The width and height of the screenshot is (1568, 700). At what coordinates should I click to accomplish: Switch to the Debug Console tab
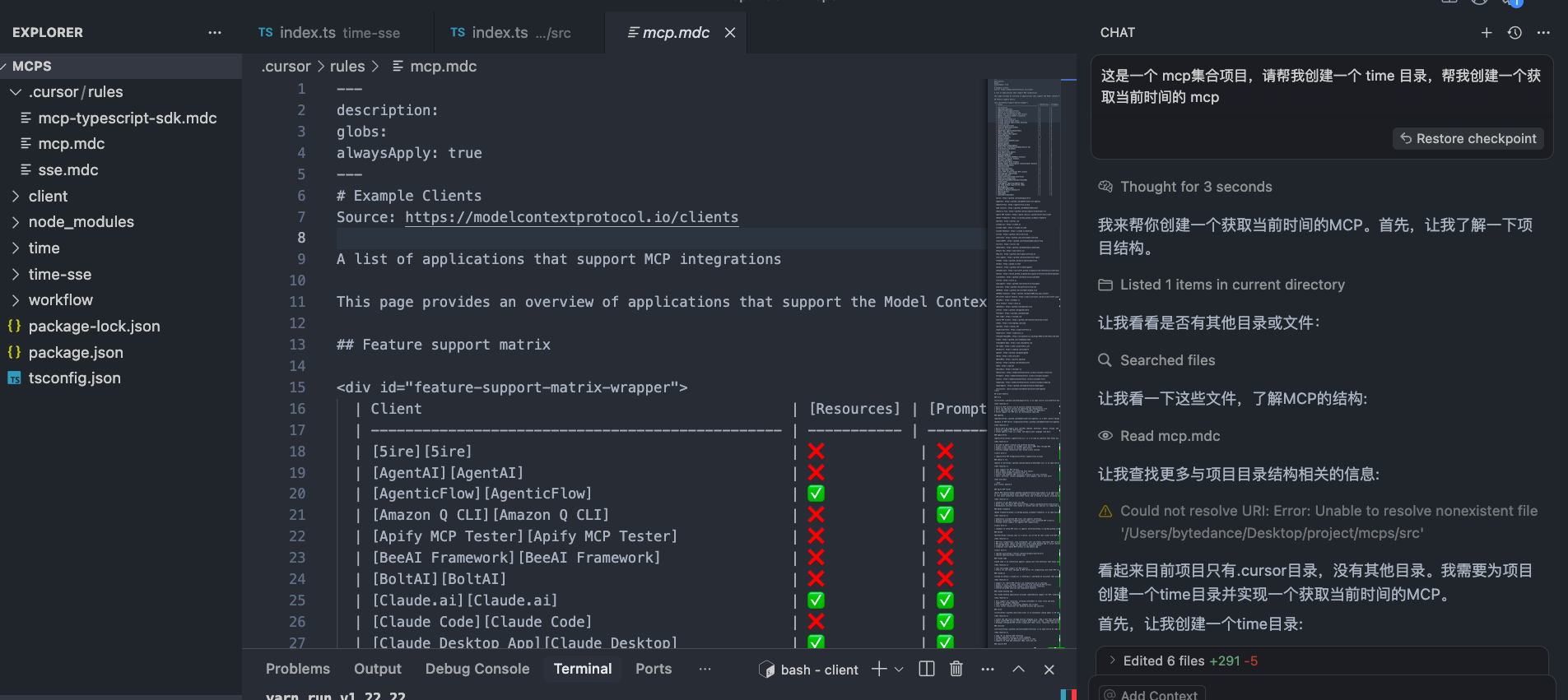pos(477,669)
